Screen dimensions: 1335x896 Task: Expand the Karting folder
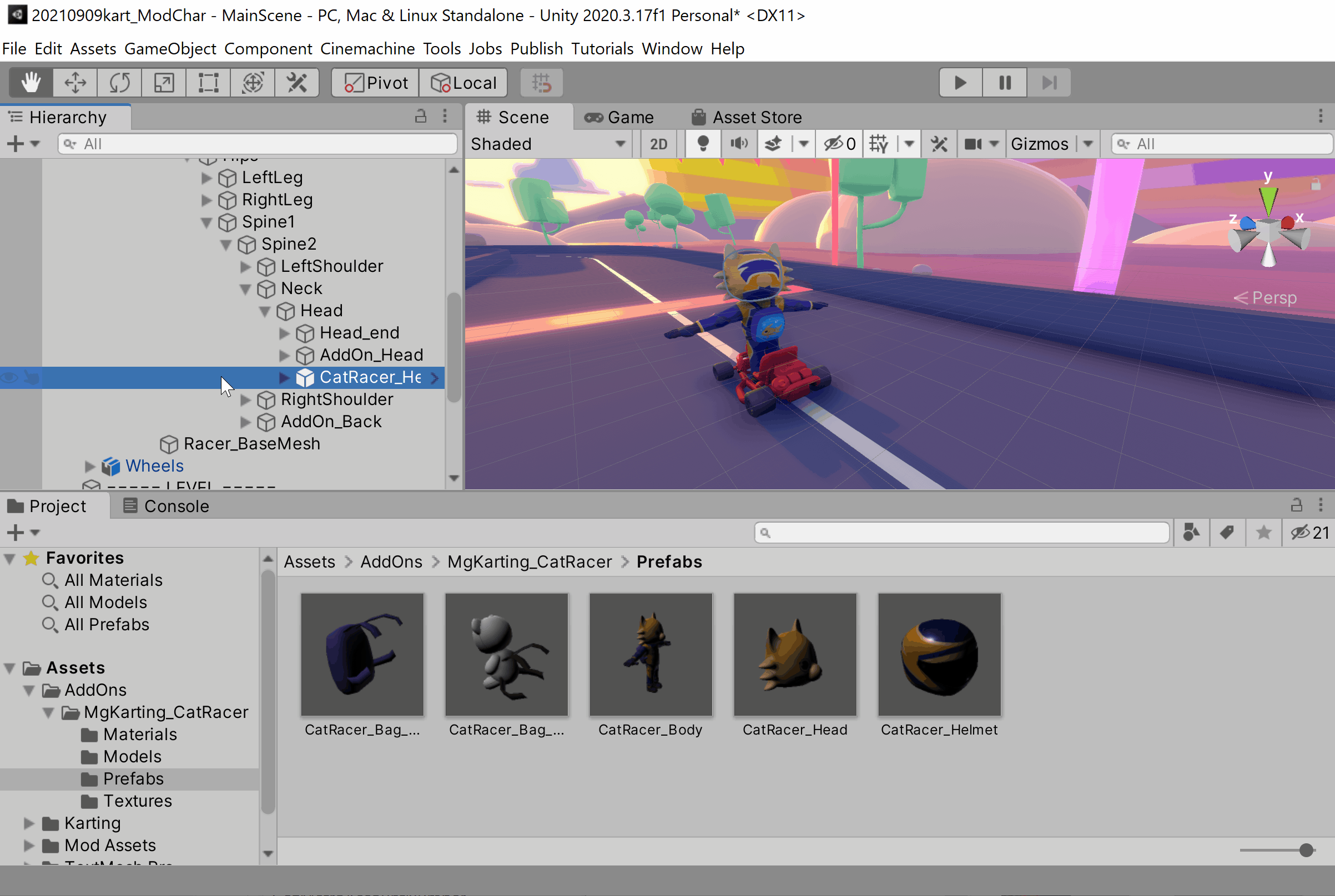point(28,823)
